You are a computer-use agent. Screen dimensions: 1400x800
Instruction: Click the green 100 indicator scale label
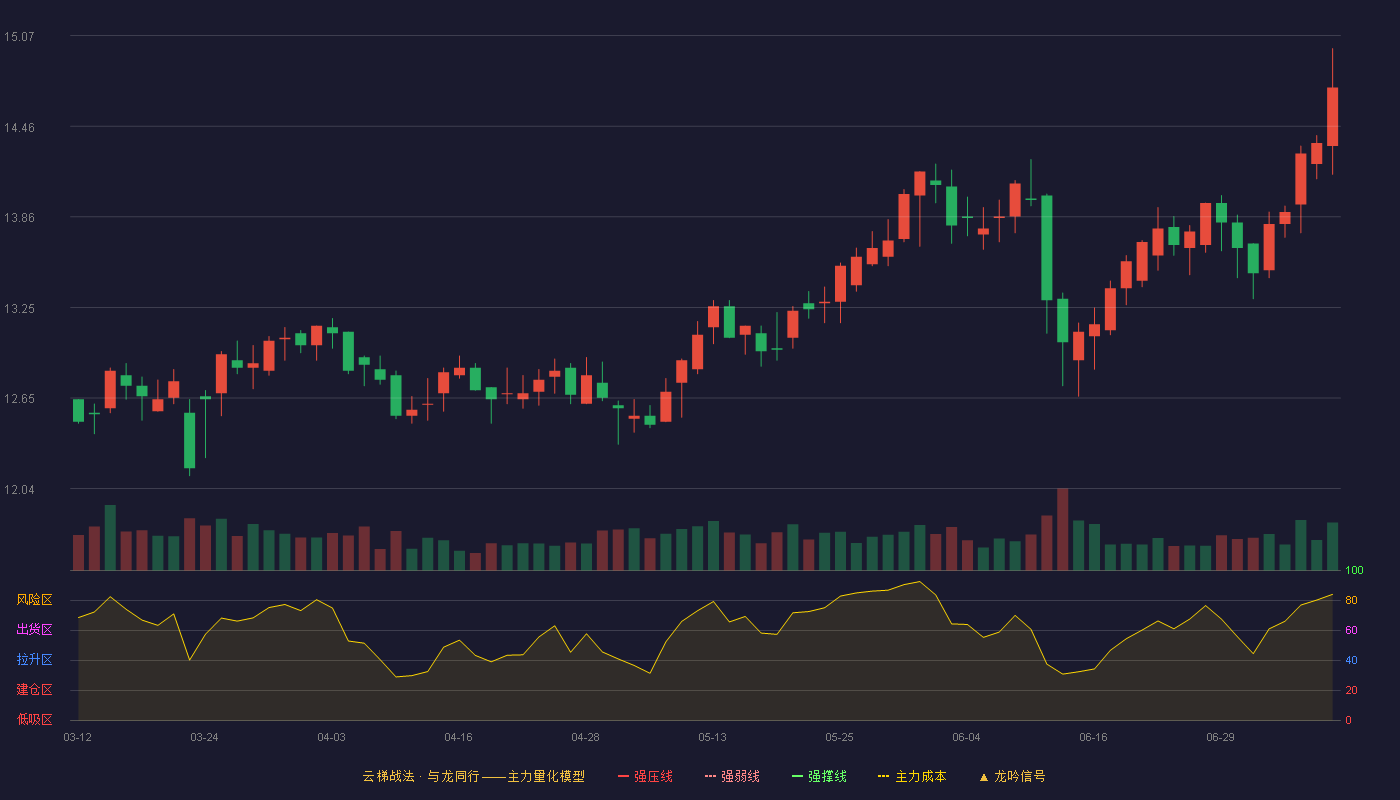[1355, 571]
